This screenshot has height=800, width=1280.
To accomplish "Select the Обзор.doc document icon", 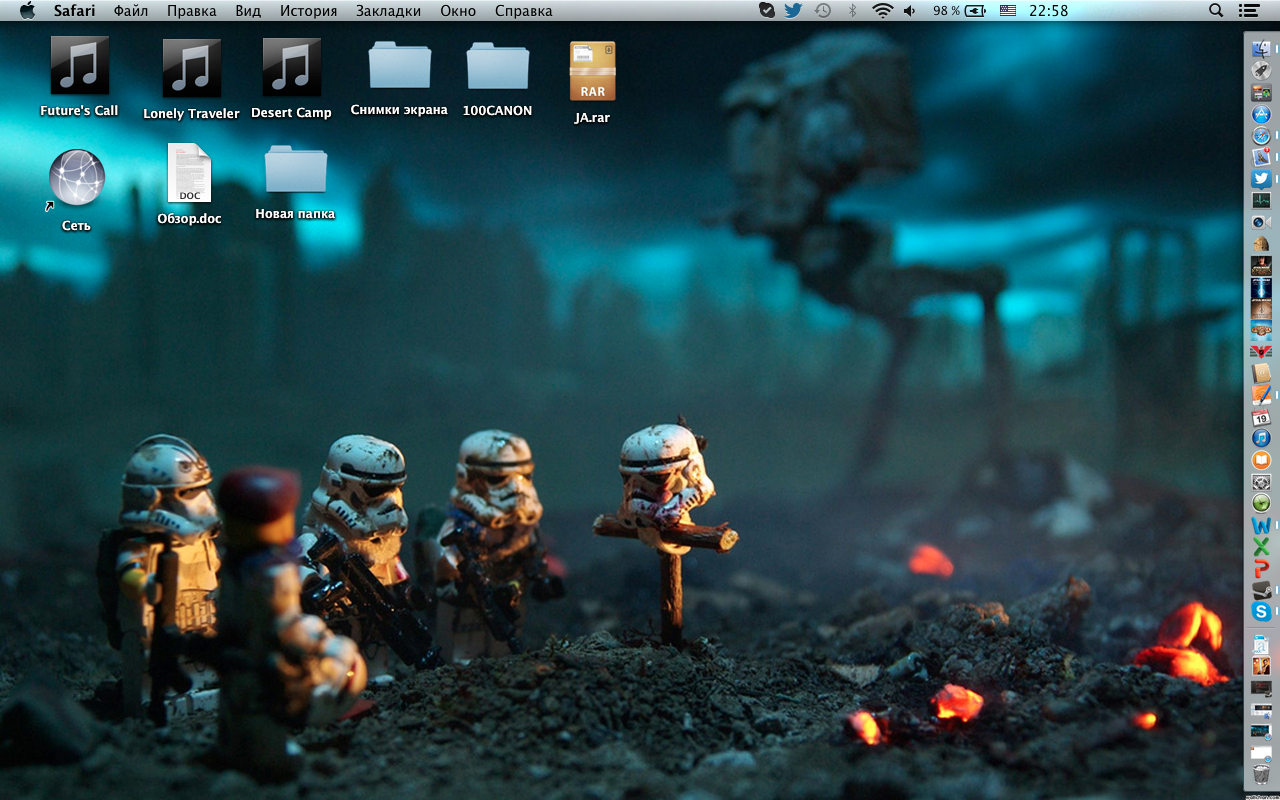I will pyautogui.click(x=189, y=174).
